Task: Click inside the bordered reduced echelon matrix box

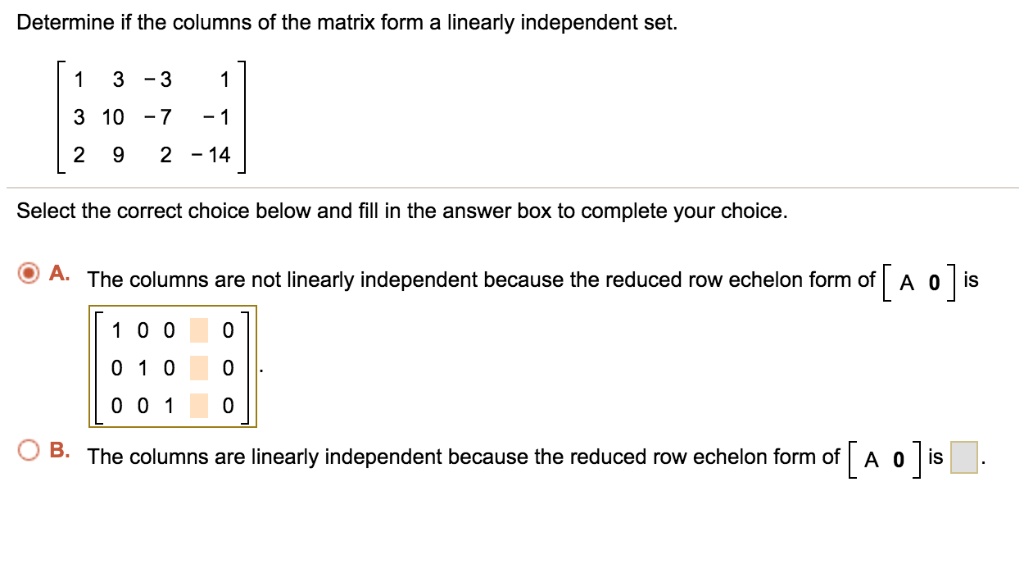Action: click(170, 368)
